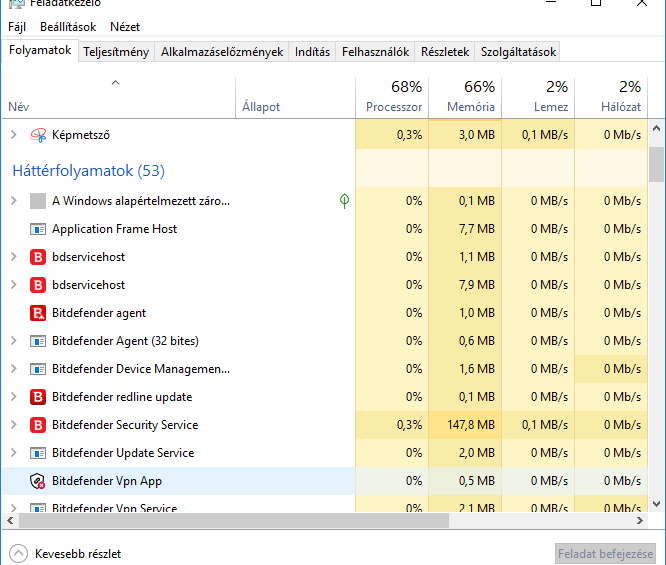Expand the Képmetsző process group

[x=14, y=135]
